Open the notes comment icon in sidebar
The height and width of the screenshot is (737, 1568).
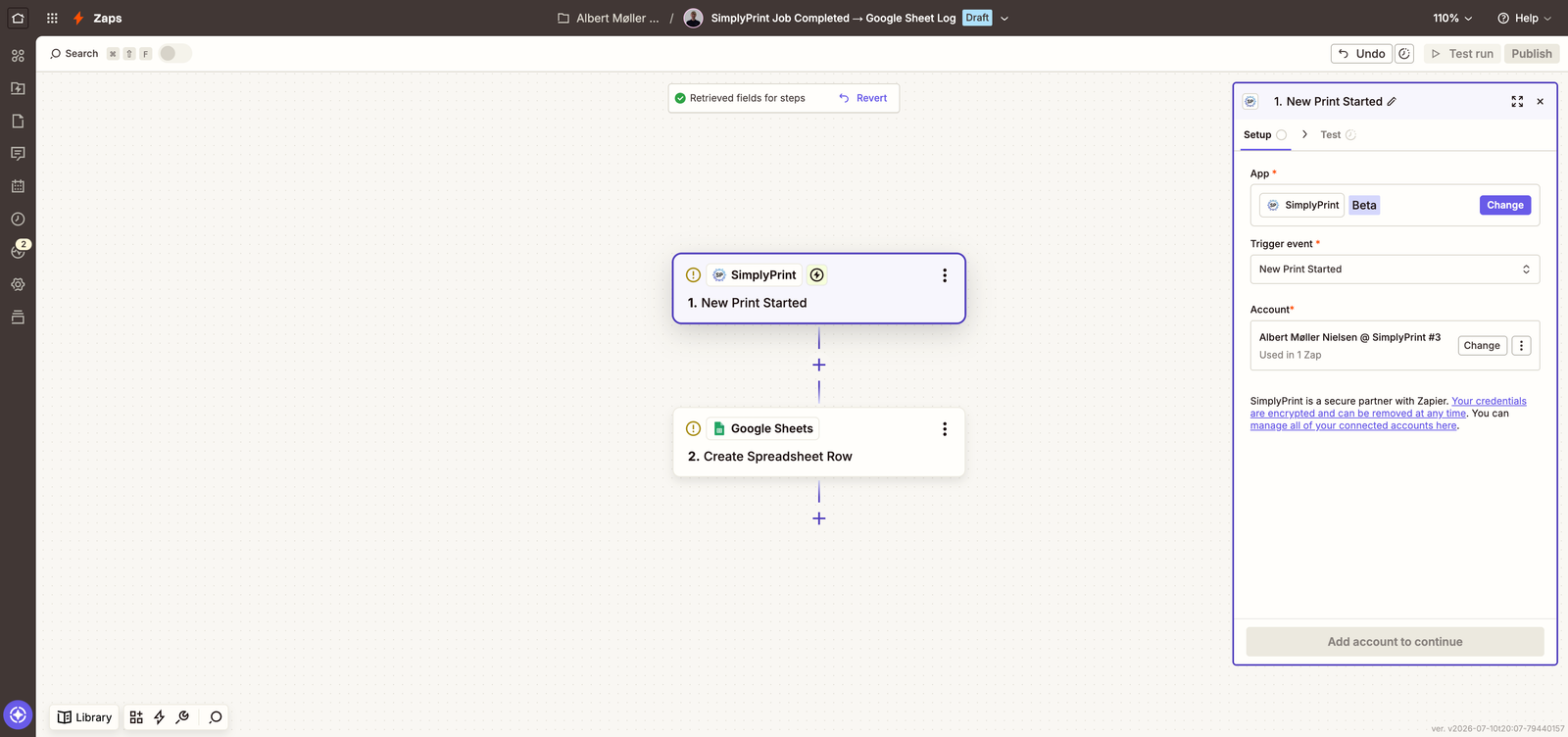[x=18, y=154]
